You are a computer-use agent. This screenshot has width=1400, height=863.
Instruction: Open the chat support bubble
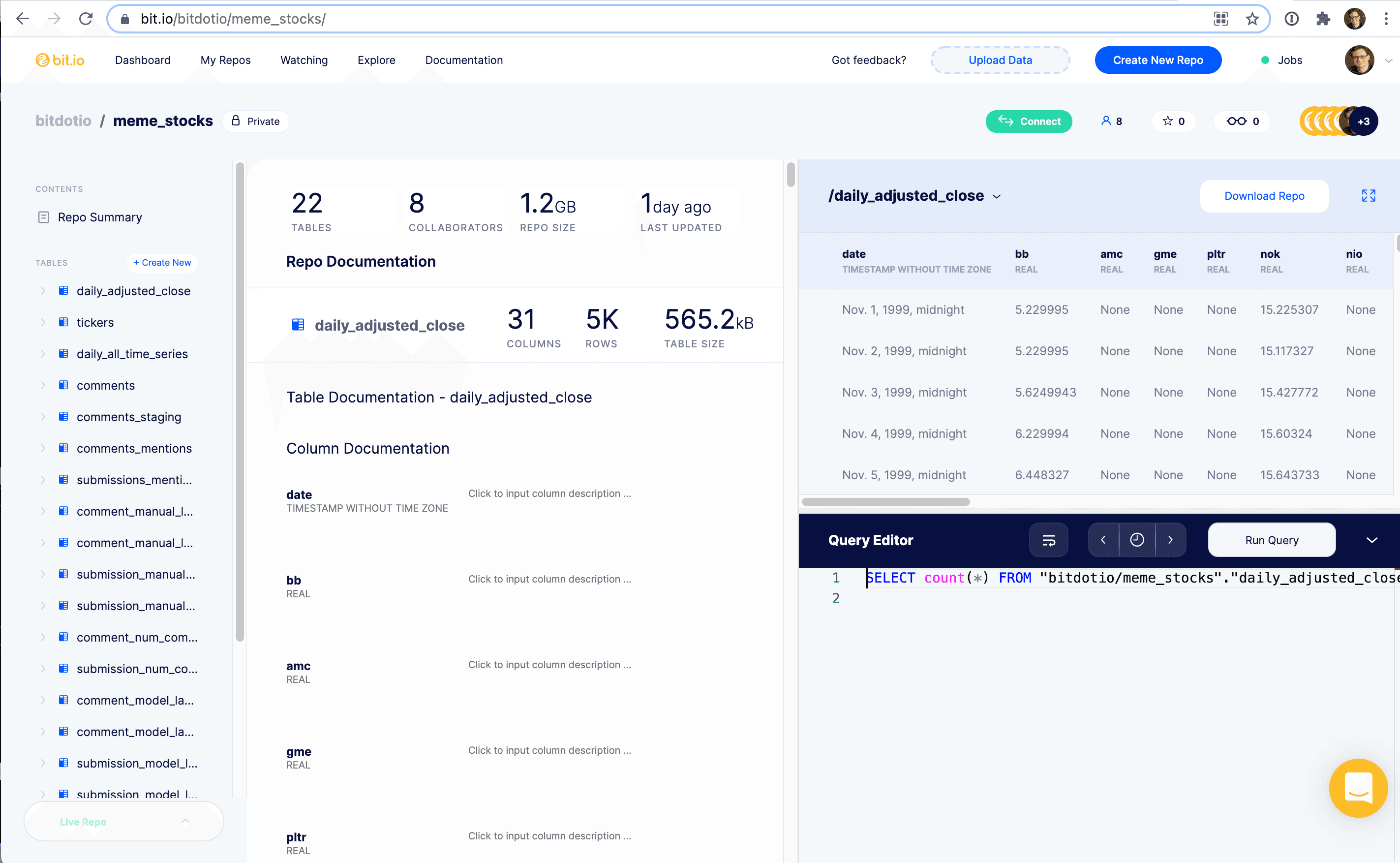tap(1358, 788)
